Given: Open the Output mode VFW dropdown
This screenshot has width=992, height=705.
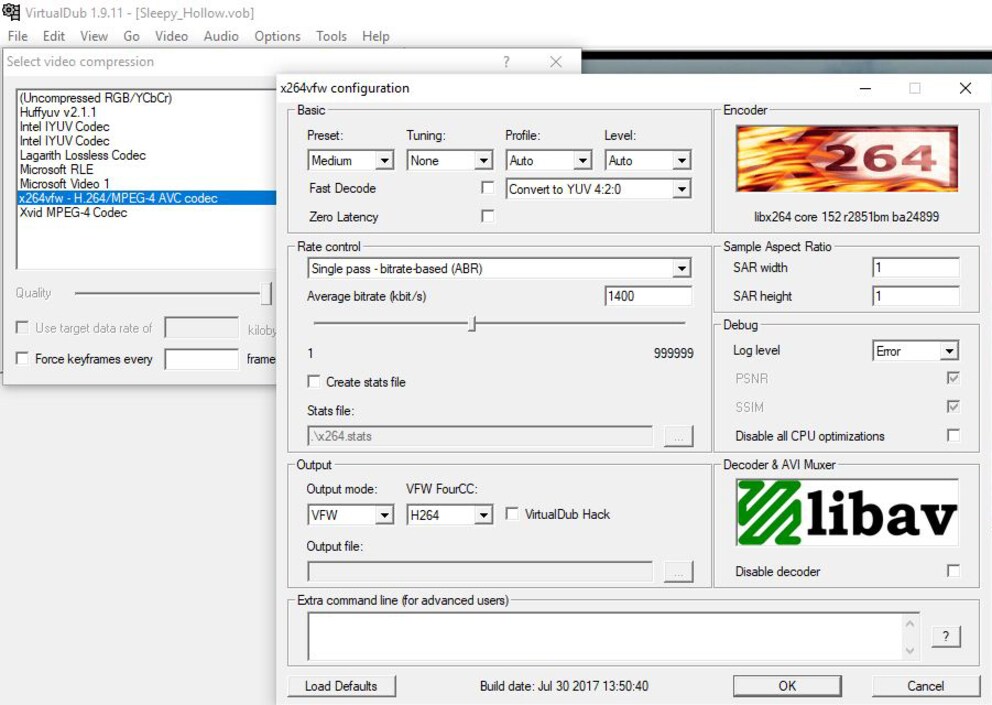Looking at the screenshot, I should click(x=351, y=515).
